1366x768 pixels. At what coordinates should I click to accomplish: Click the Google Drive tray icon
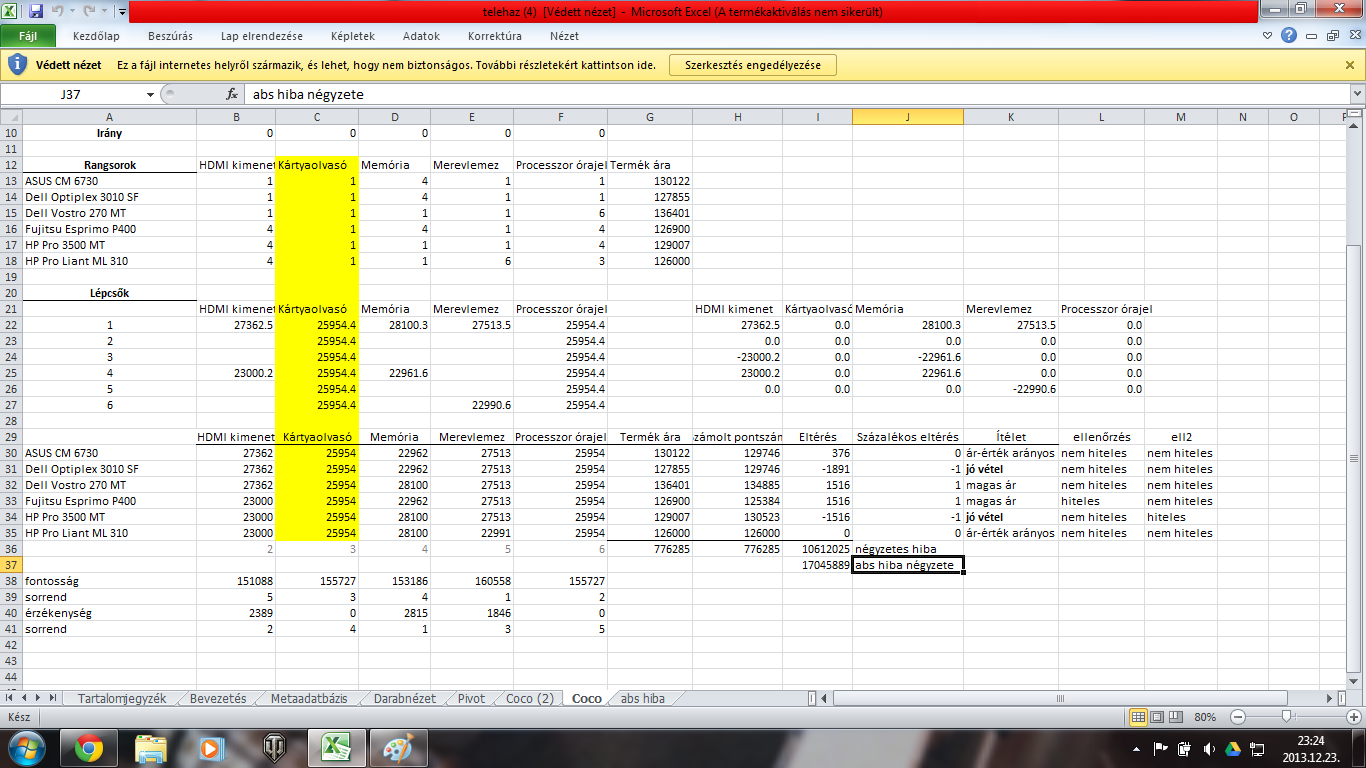[x=1232, y=748]
